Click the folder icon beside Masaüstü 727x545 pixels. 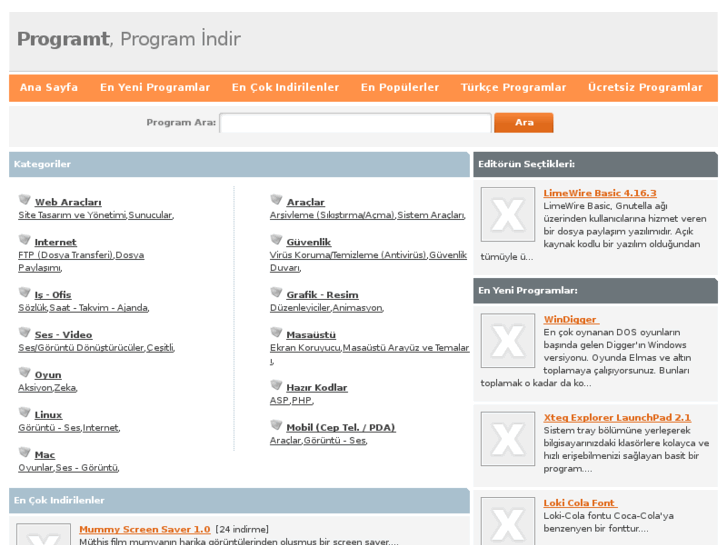click(x=276, y=332)
